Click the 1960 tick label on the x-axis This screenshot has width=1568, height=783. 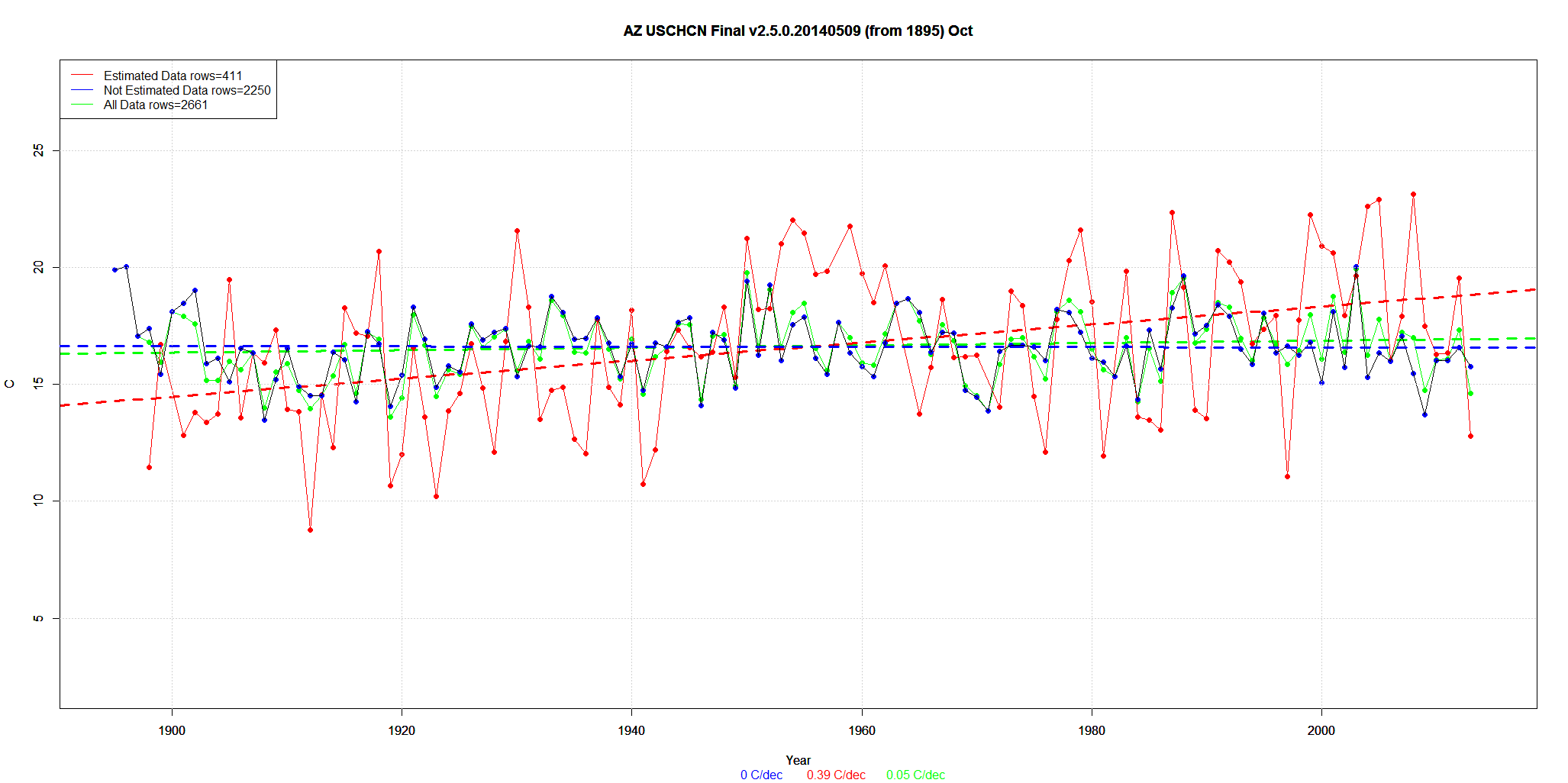(x=862, y=730)
